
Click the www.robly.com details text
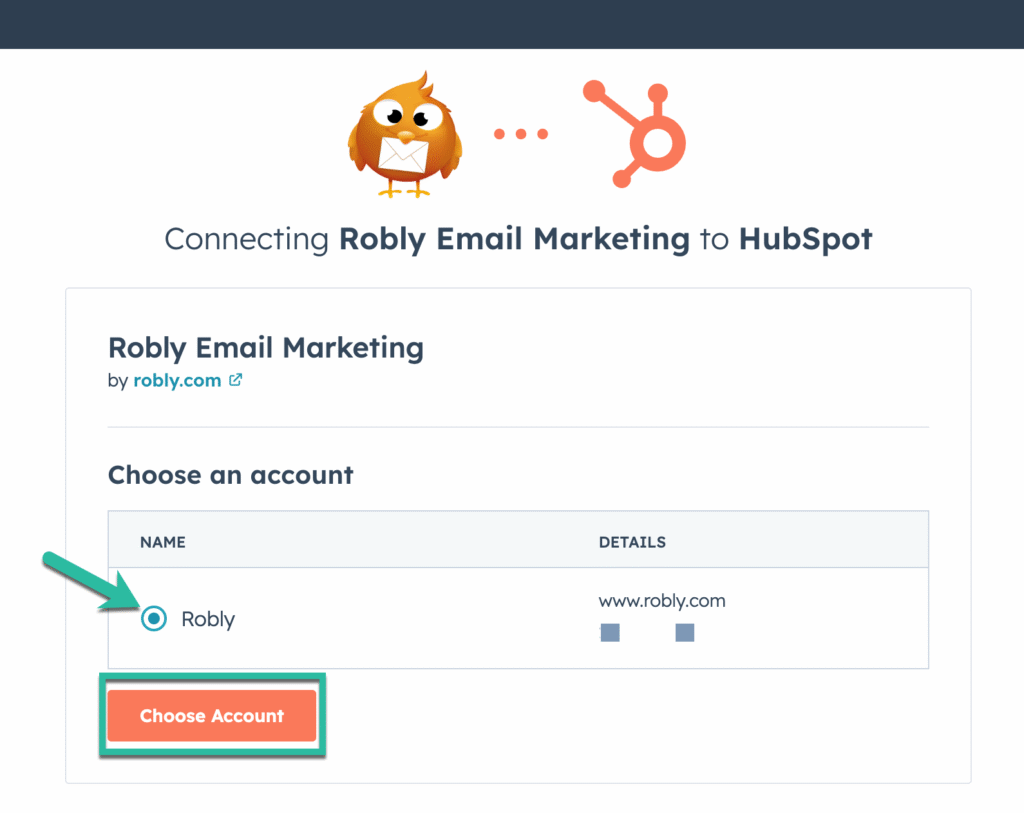pyautogui.click(x=662, y=601)
